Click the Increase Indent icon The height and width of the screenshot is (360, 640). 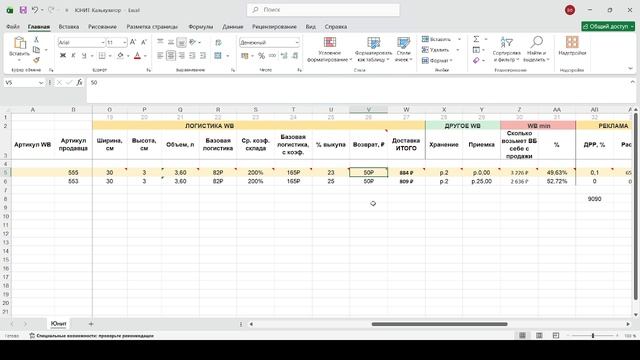point(203,56)
